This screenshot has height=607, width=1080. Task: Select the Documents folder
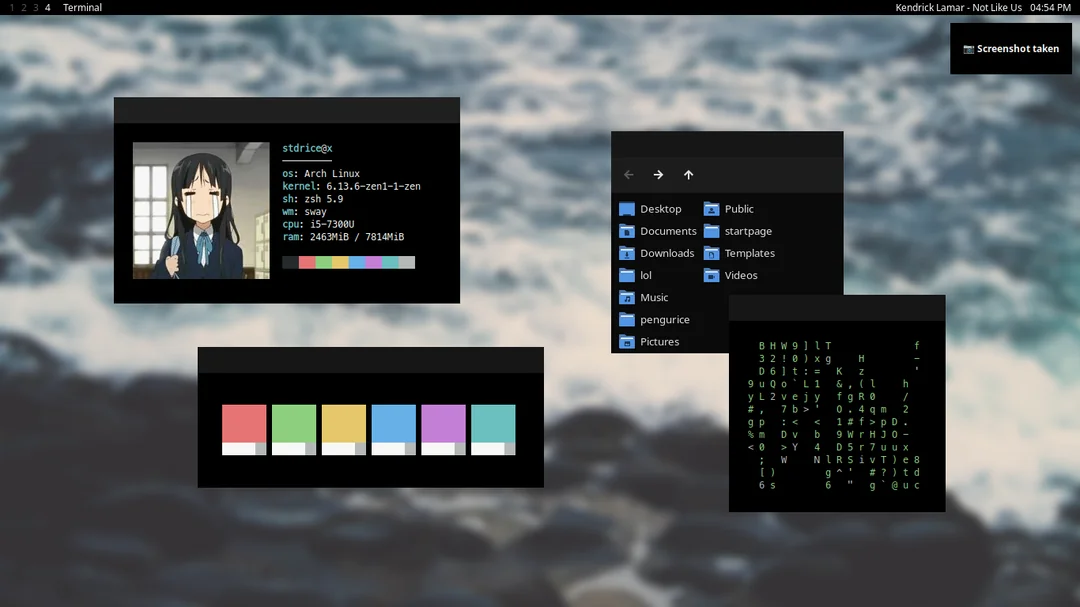pyautogui.click(x=657, y=231)
